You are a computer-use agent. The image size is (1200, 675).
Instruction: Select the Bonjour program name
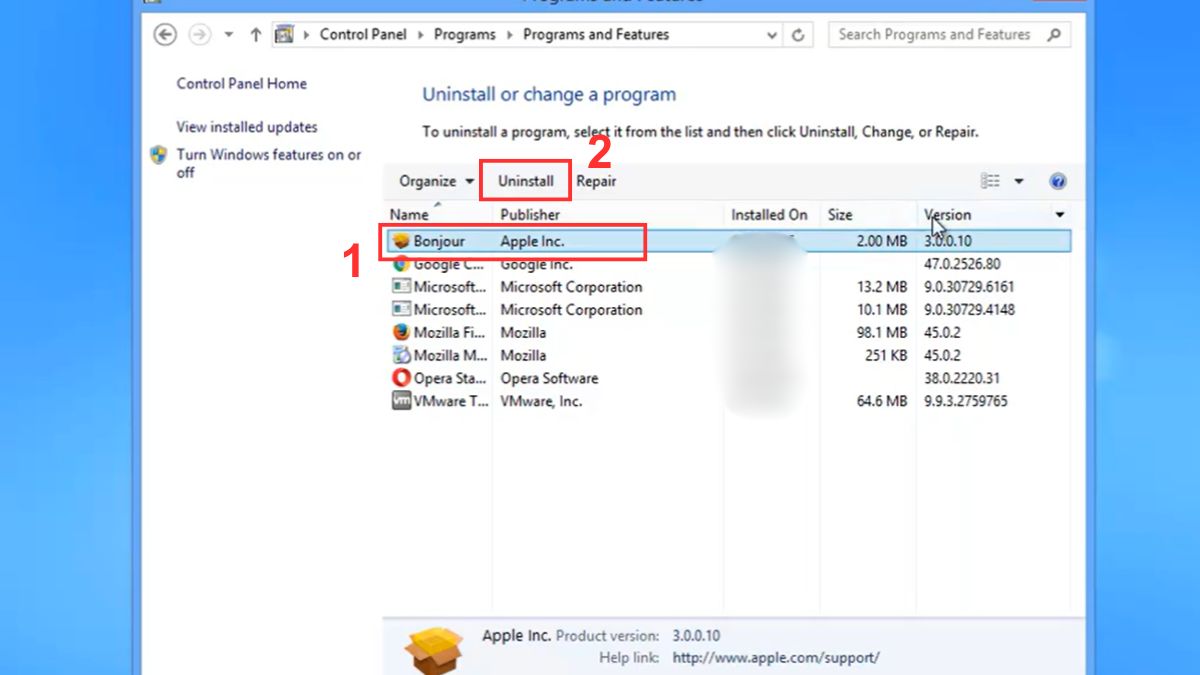tap(439, 241)
